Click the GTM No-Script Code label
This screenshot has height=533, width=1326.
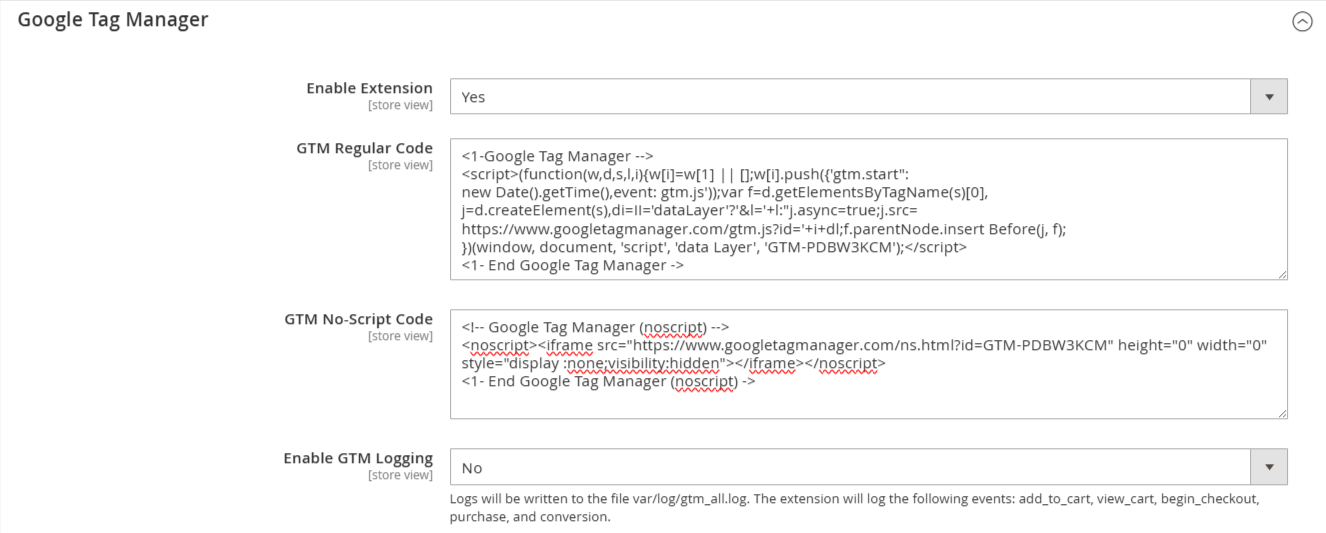click(x=358, y=319)
